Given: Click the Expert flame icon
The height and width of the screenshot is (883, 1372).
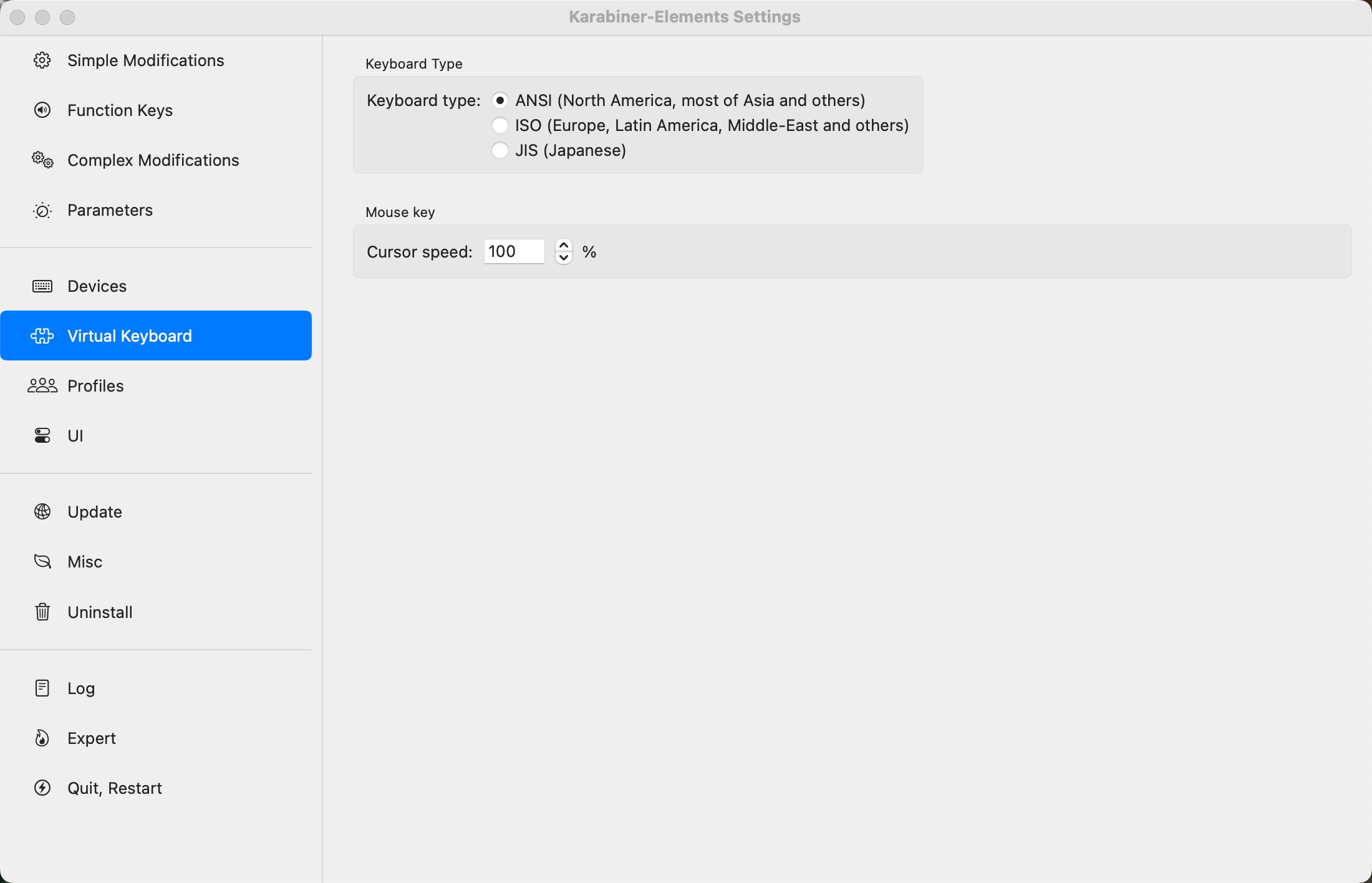Looking at the screenshot, I should (x=42, y=738).
